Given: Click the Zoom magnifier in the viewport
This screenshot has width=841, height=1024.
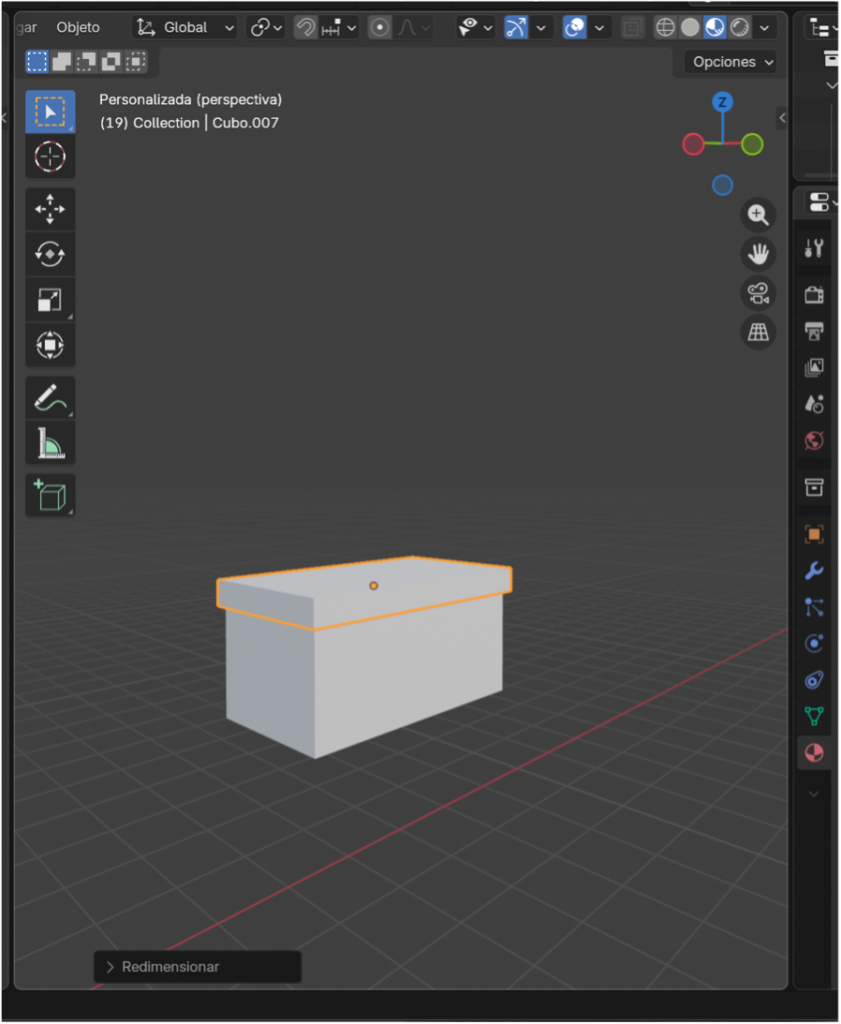Looking at the screenshot, I should coord(758,215).
